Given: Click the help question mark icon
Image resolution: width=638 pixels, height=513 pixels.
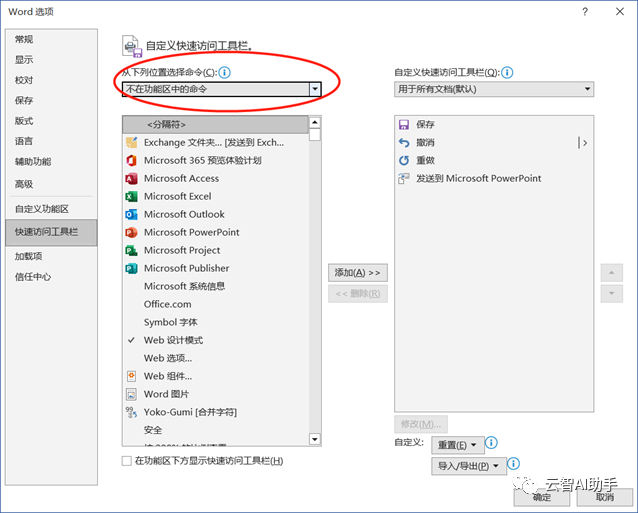Looking at the screenshot, I should [x=585, y=11].
